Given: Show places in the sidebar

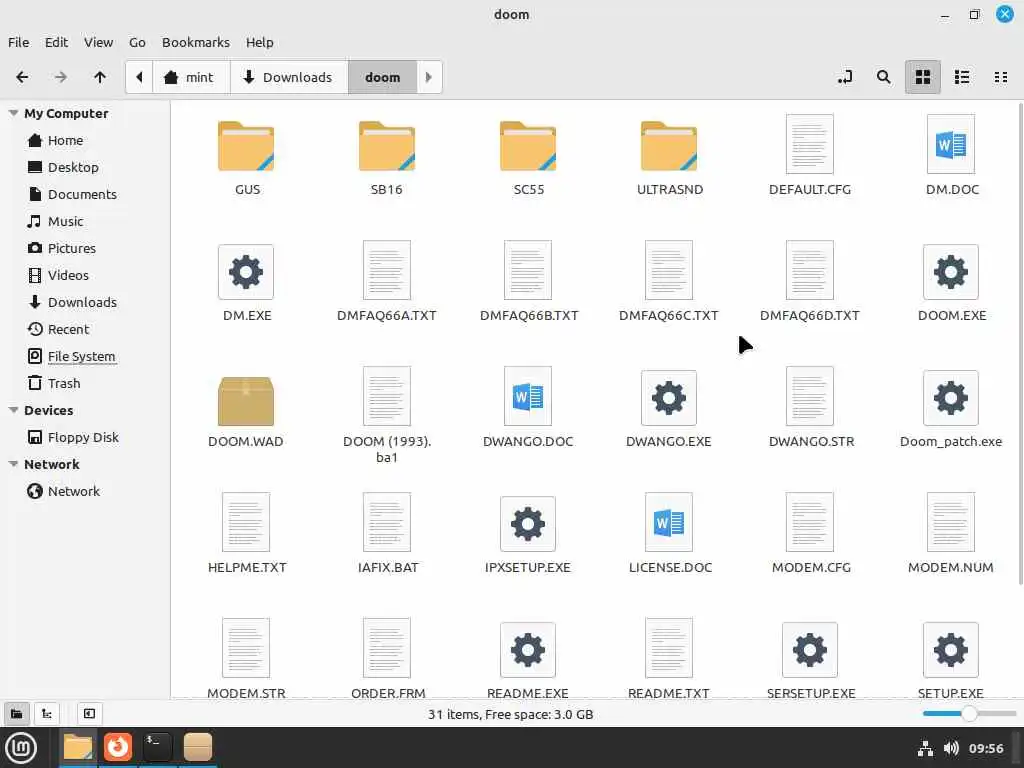Looking at the screenshot, I should 16,714.
